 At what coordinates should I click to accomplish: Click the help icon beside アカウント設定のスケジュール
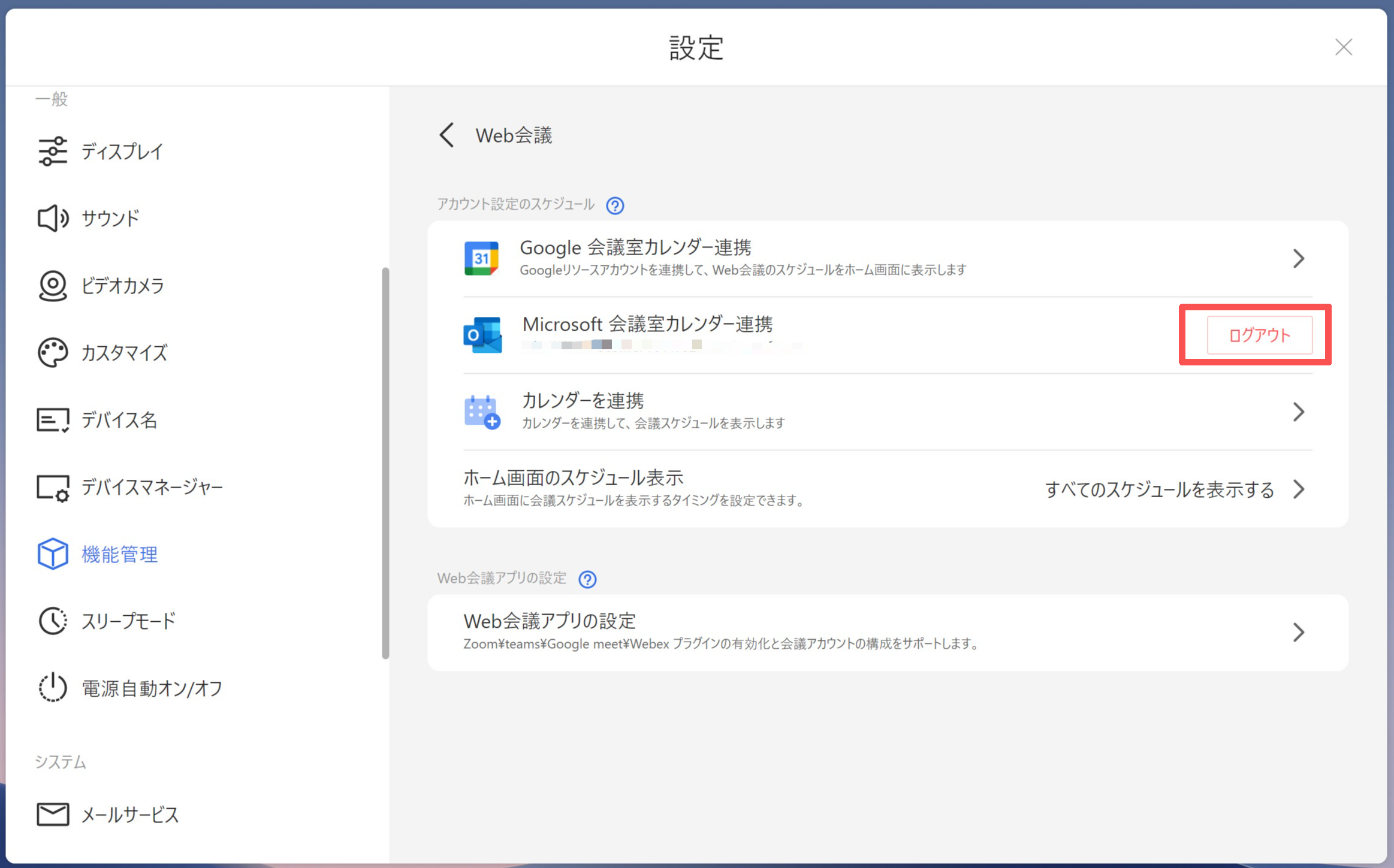click(615, 205)
